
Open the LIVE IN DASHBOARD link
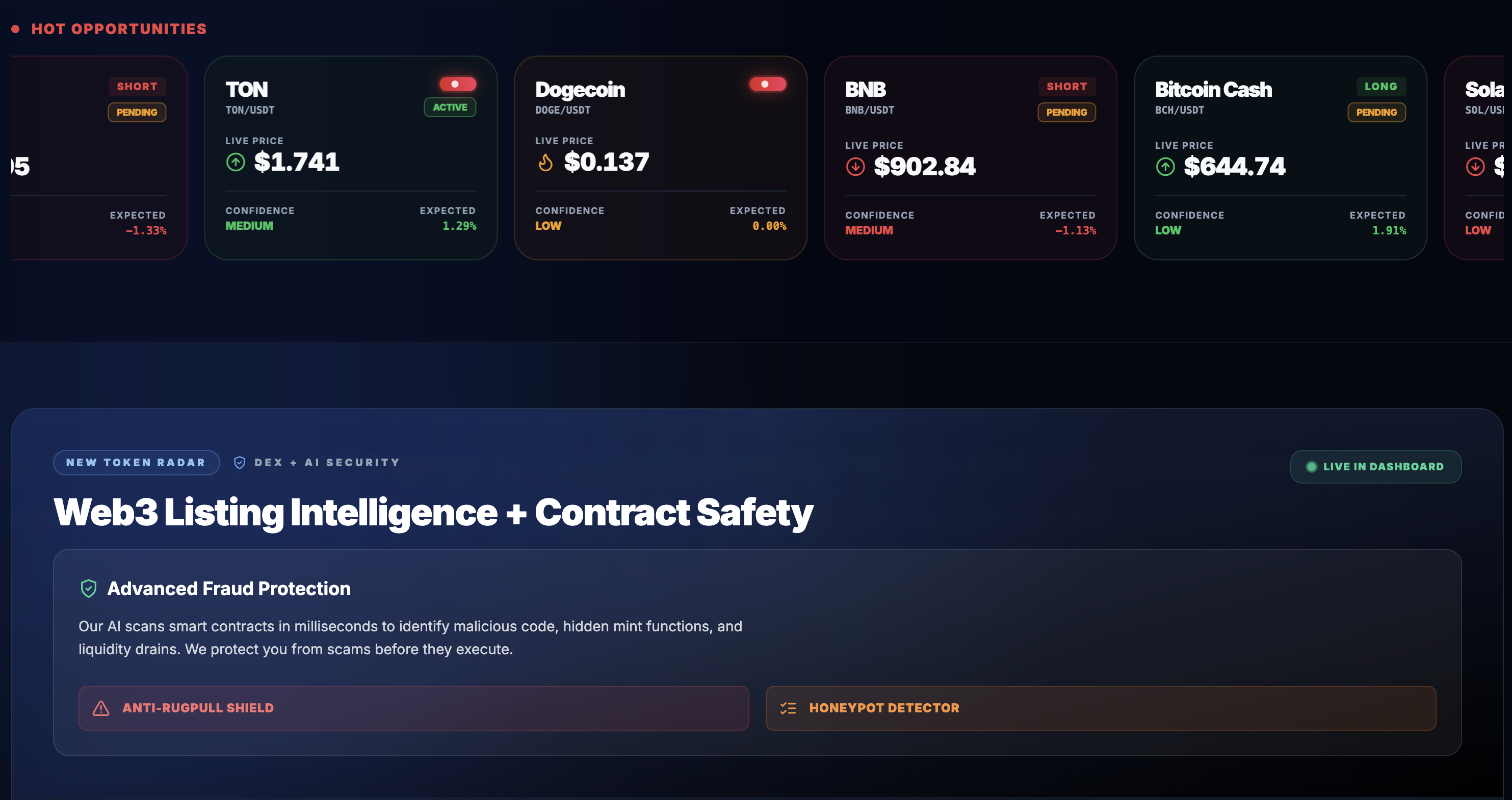(1376, 466)
